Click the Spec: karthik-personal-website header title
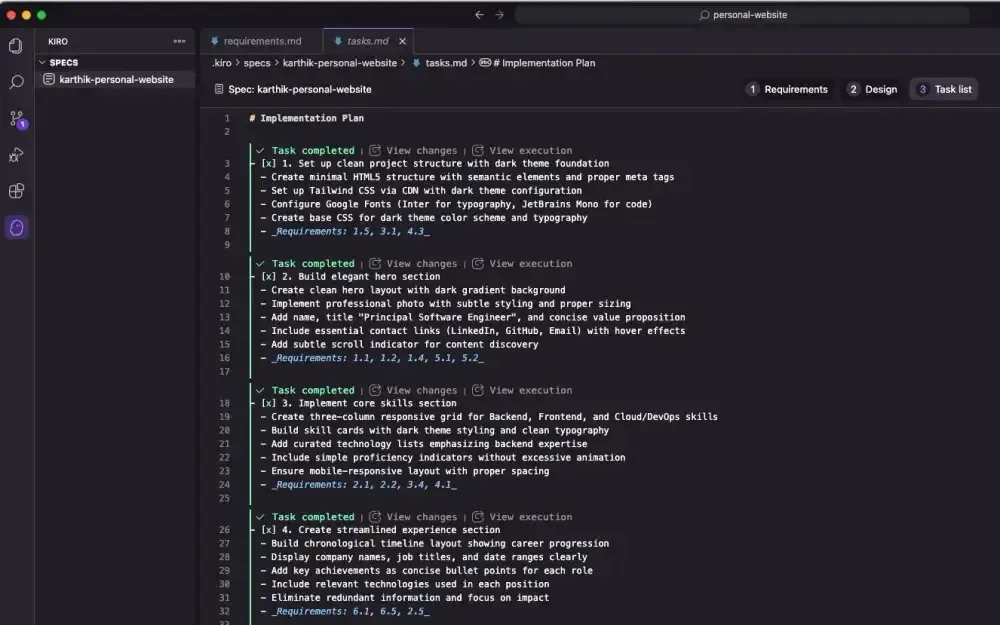This screenshot has width=1000, height=625. (x=300, y=89)
